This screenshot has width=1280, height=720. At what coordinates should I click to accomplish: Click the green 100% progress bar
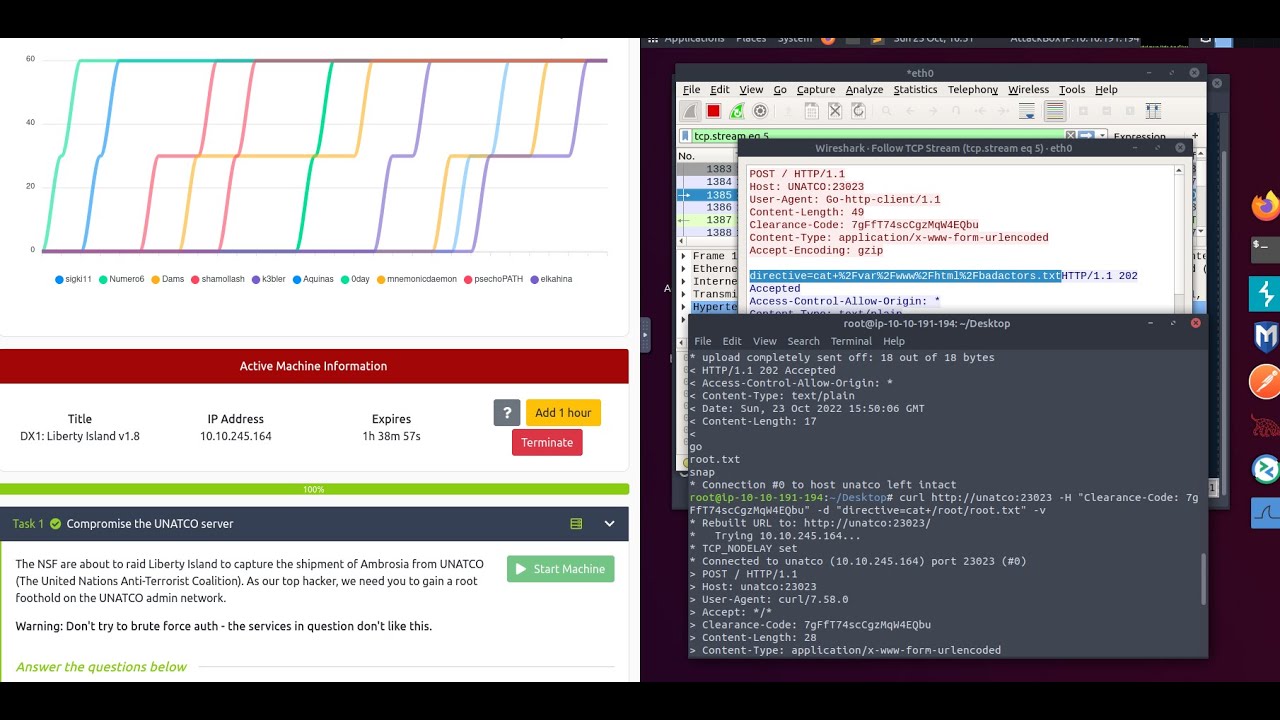314,489
